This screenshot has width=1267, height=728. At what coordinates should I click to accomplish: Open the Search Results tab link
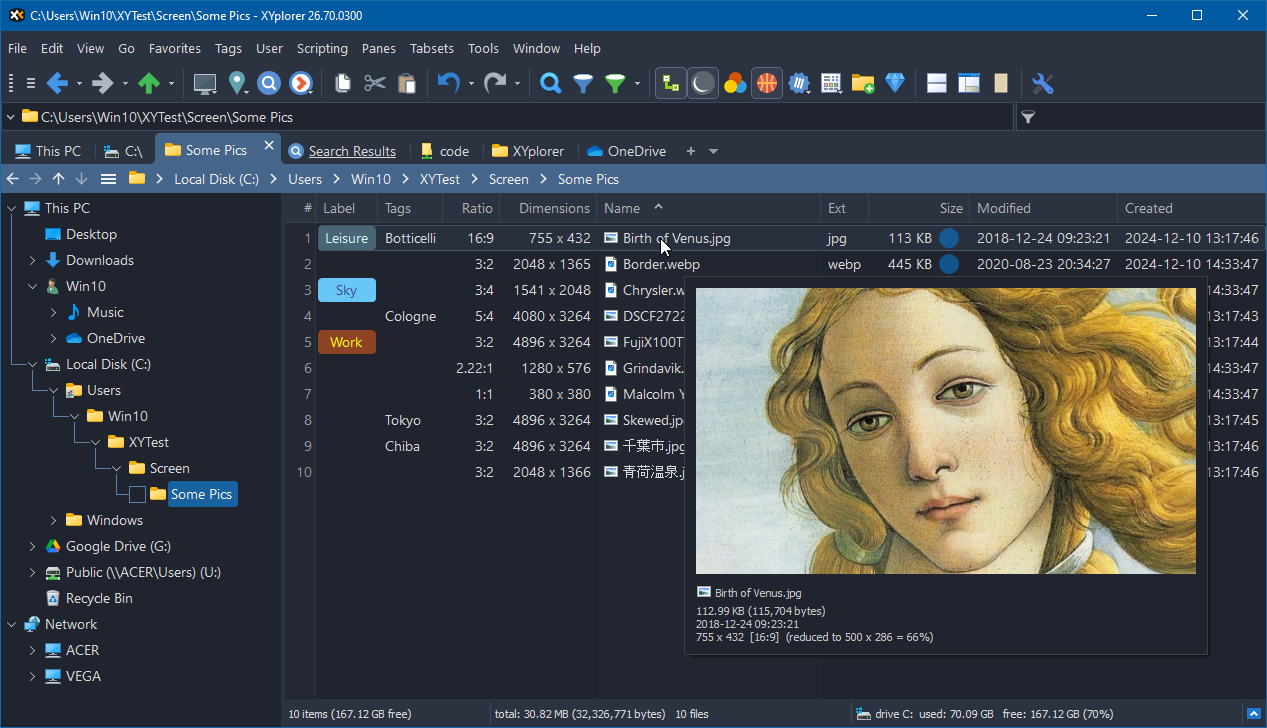tap(352, 150)
